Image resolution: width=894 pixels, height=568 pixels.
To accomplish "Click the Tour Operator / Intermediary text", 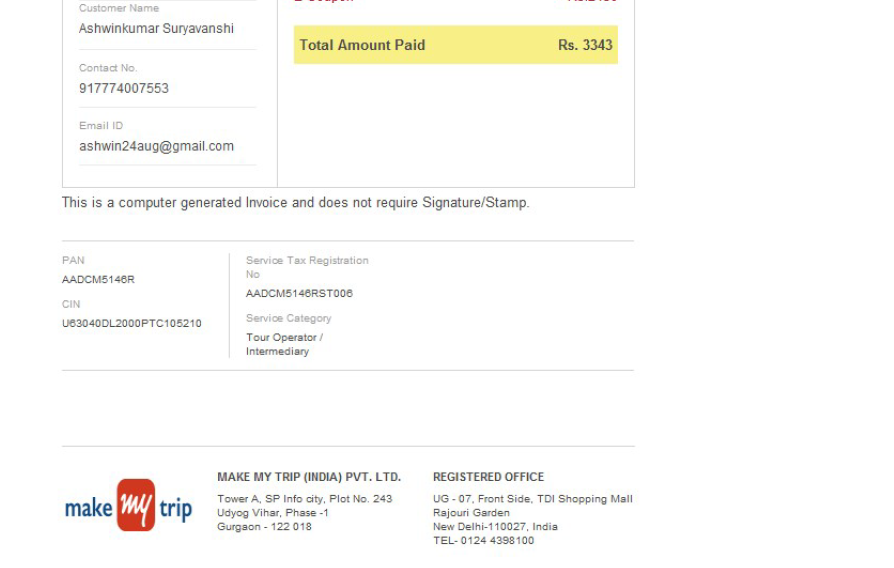I will tap(285, 344).
